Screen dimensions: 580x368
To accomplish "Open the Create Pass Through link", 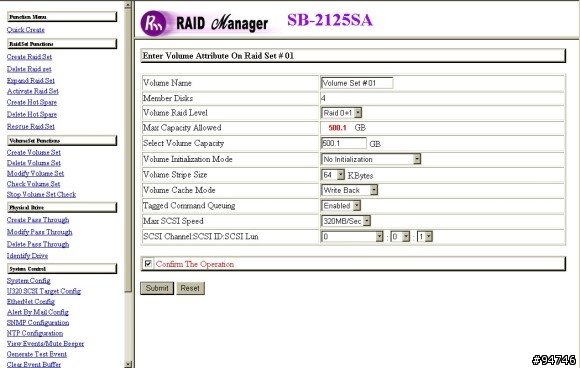I will (38, 220).
